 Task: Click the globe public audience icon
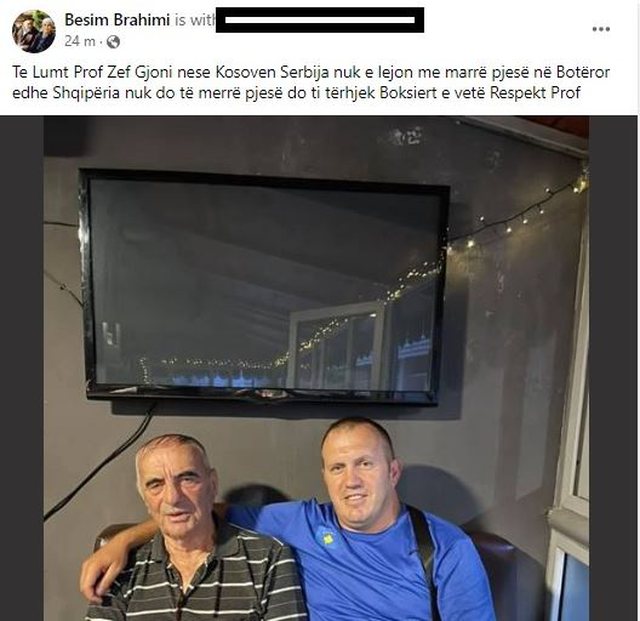point(113,42)
